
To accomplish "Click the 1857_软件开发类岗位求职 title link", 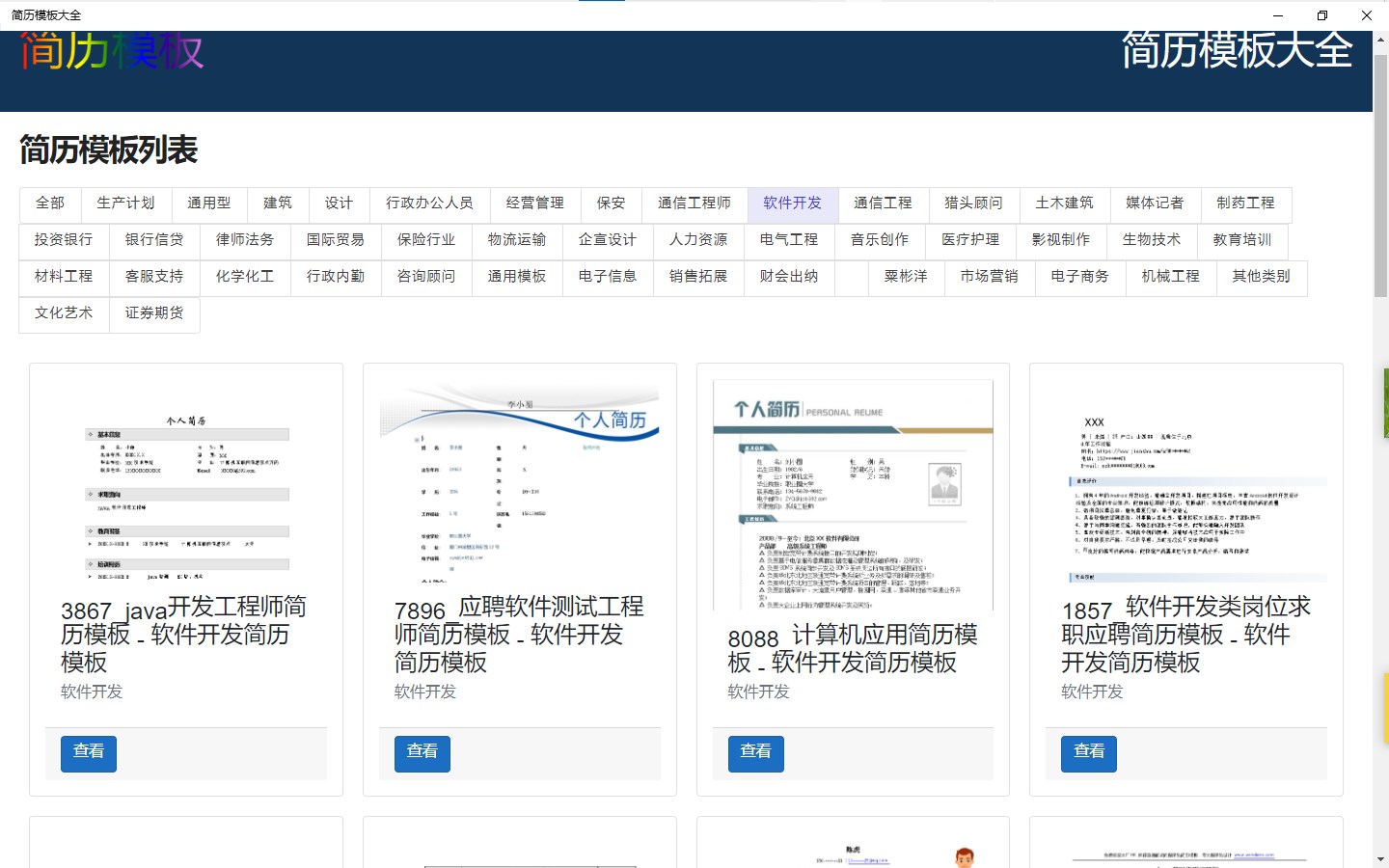I will (1186, 635).
